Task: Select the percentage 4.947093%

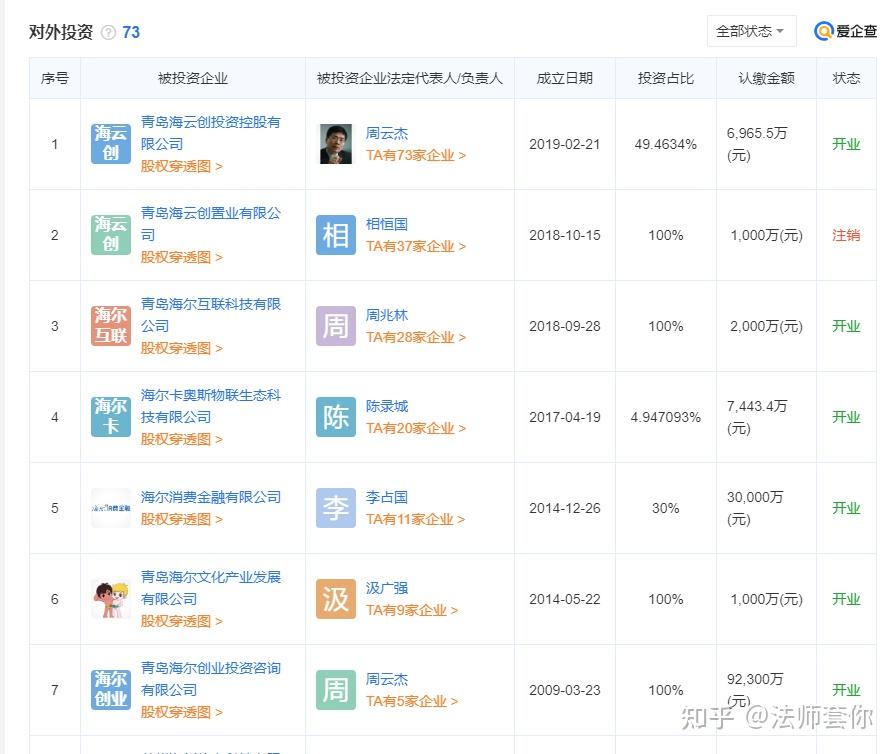Action: 666,417
